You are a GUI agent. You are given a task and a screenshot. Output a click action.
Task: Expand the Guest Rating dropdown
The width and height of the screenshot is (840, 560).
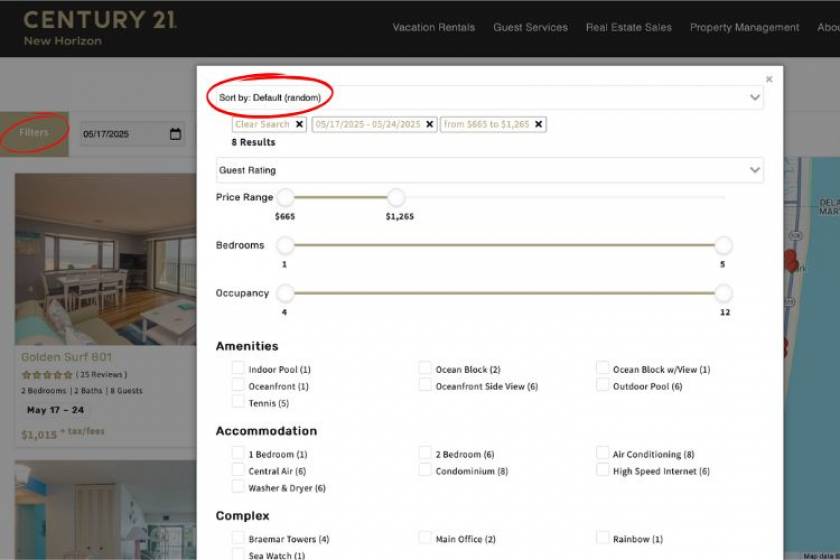click(x=489, y=170)
